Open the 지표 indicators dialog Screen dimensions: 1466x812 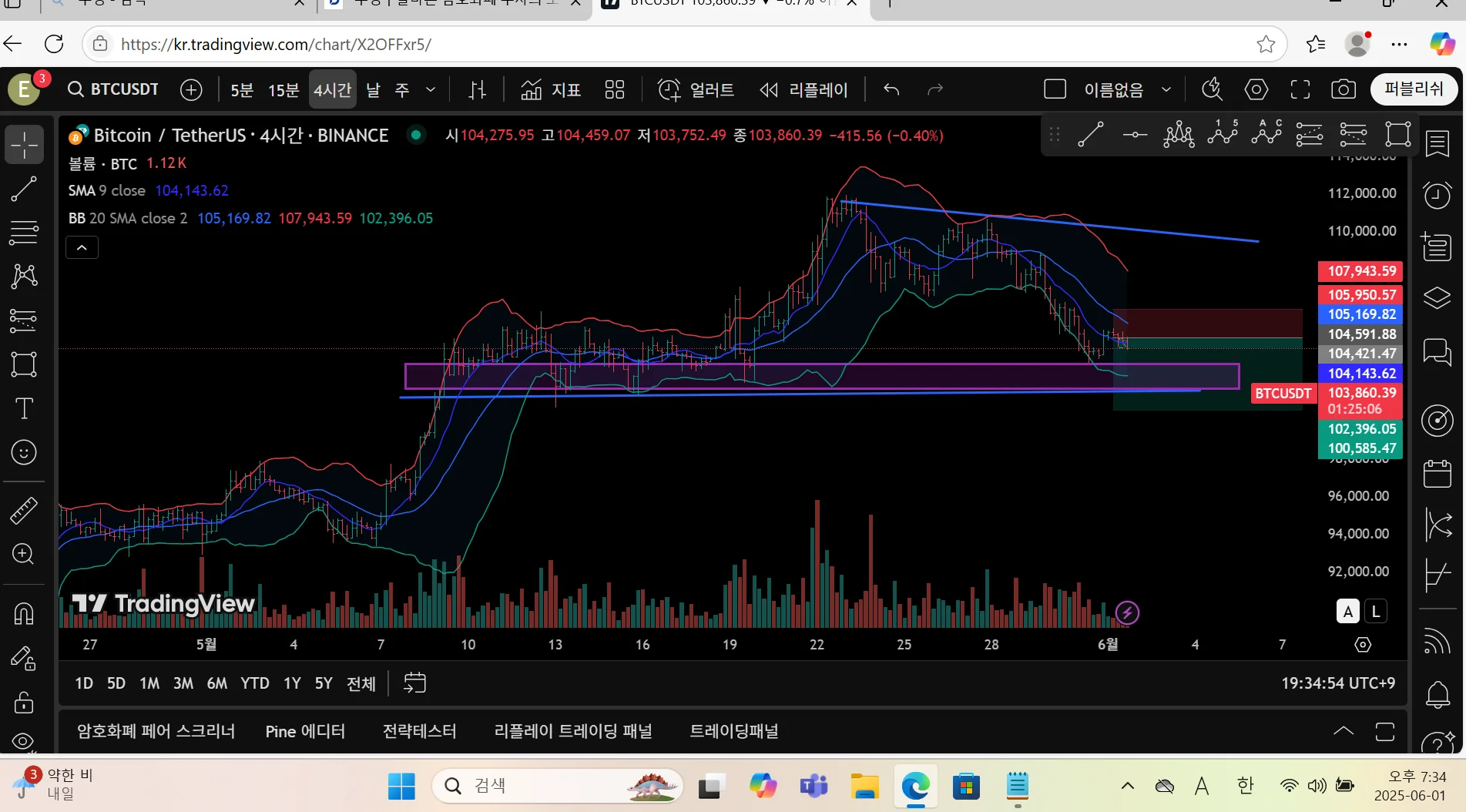[x=550, y=89]
